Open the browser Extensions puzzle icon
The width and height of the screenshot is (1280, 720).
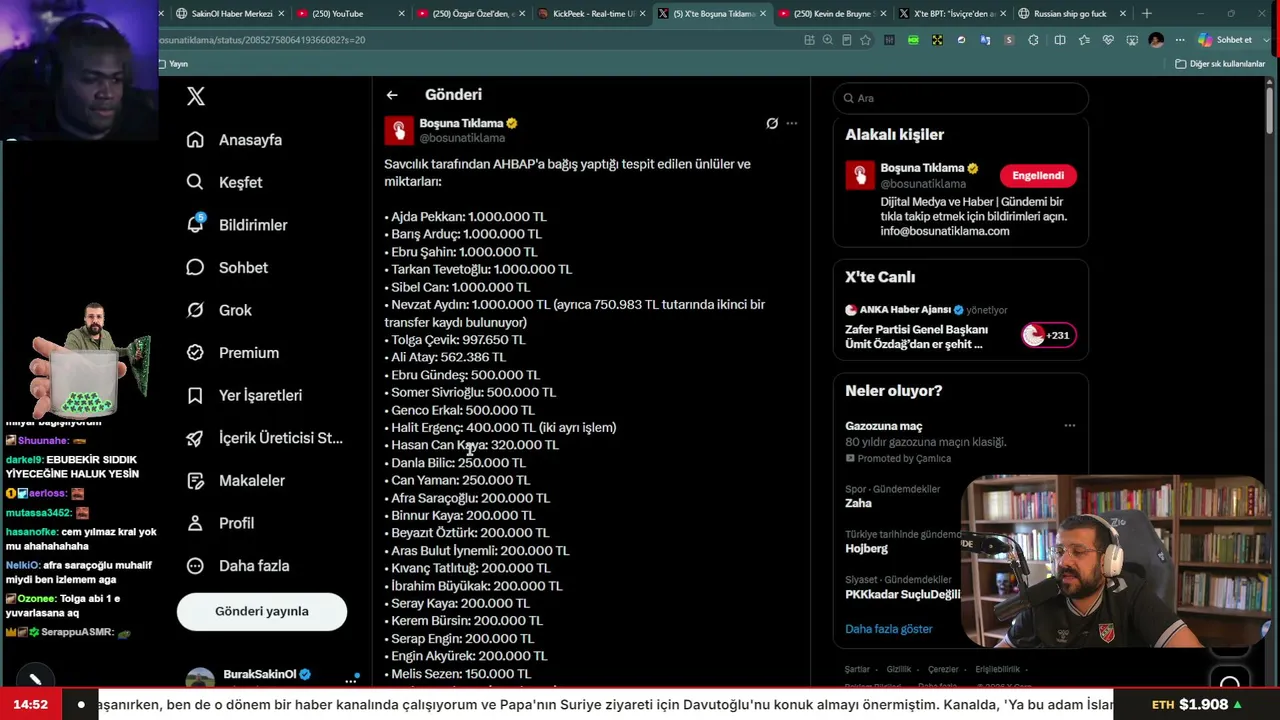click(1033, 40)
